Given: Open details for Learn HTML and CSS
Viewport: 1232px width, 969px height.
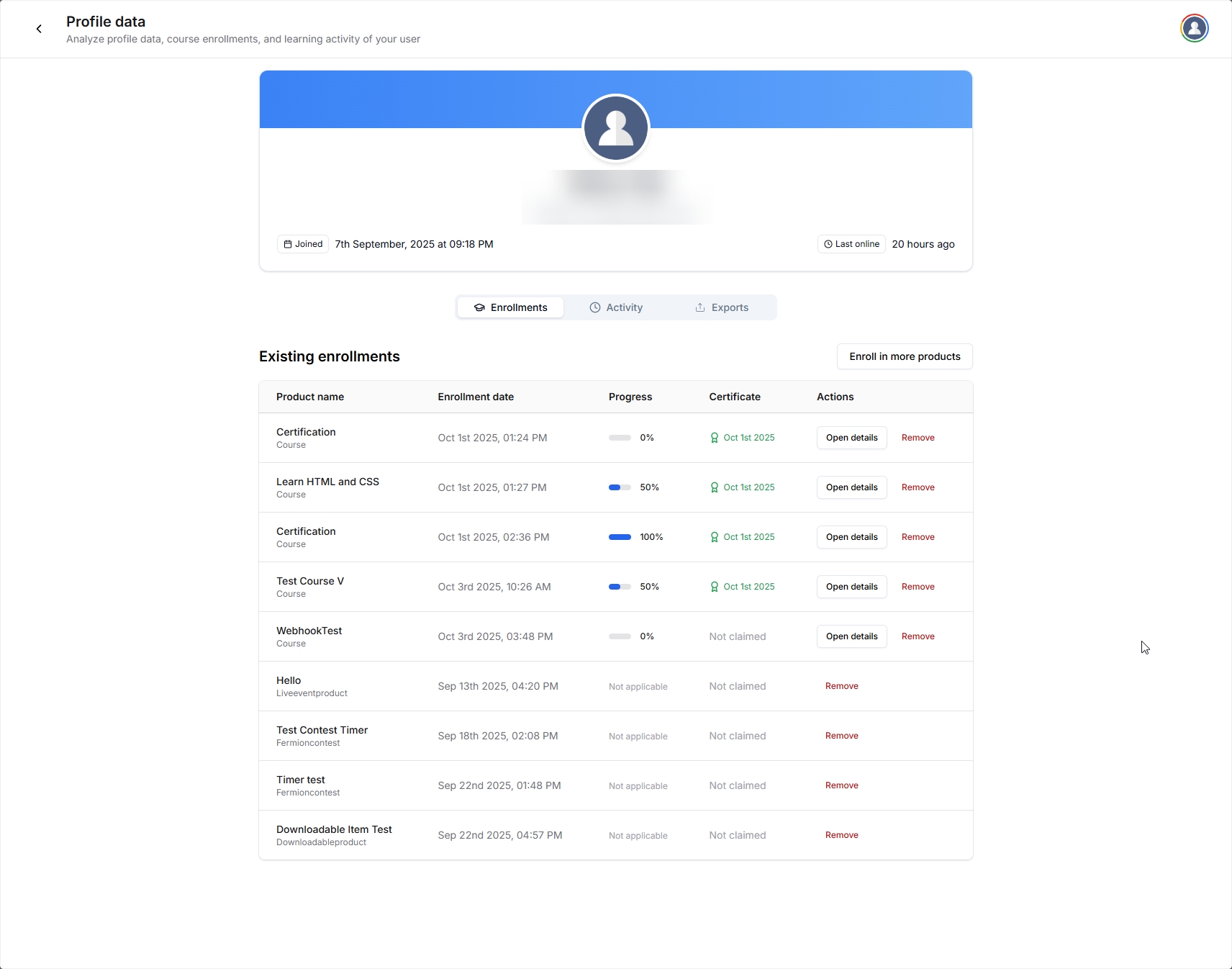Looking at the screenshot, I should (851, 487).
